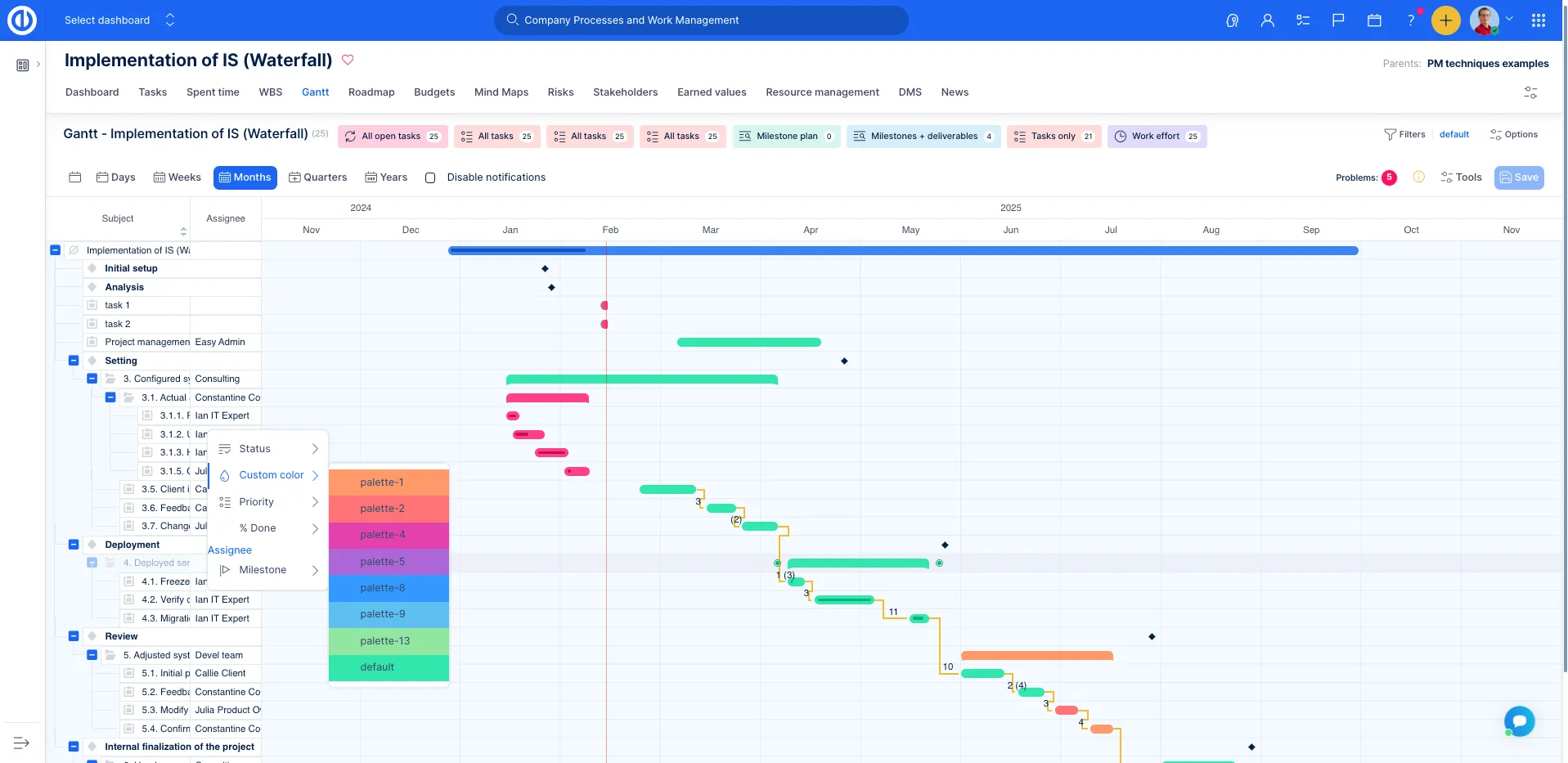Image resolution: width=1568 pixels, height=763 pixels.
Task: Open the help question mark icon
Action: point(1410,20)
